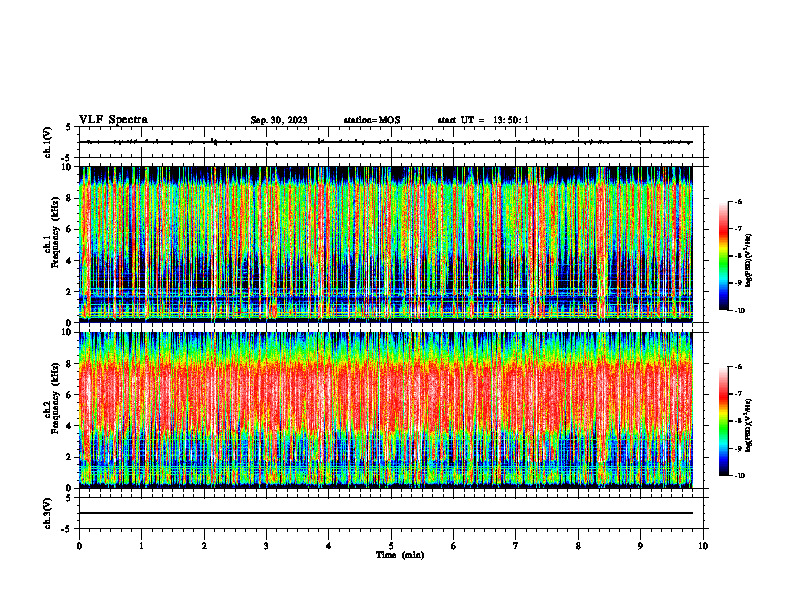
Task: Click time axis tick label '10'
Action: pos(703,546)
